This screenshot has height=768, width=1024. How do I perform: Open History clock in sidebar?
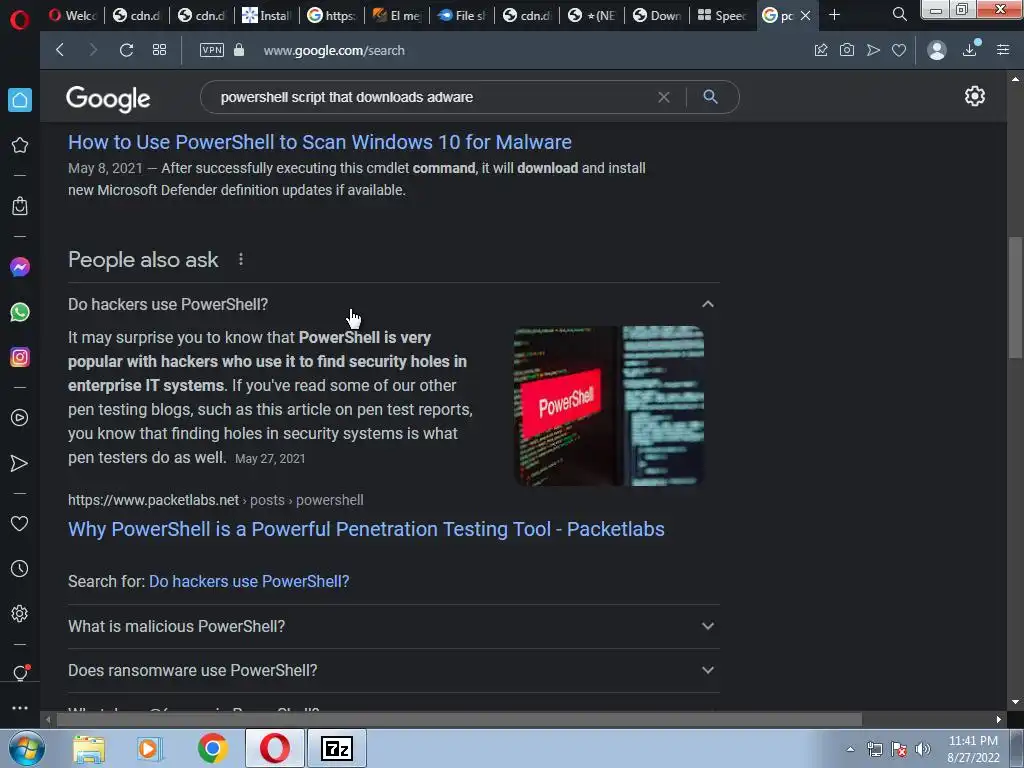tap(20, 569)
